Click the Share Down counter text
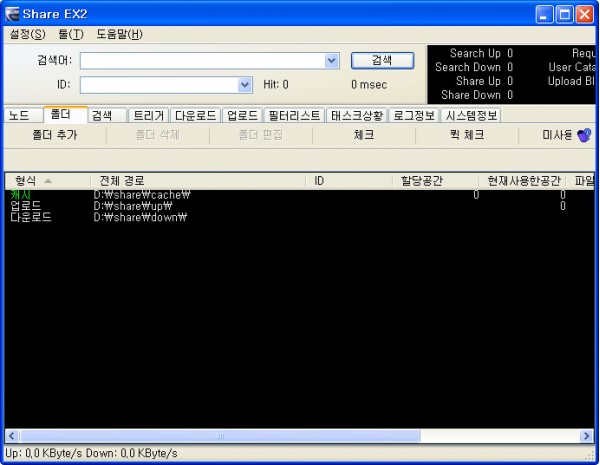 (477, 95)
